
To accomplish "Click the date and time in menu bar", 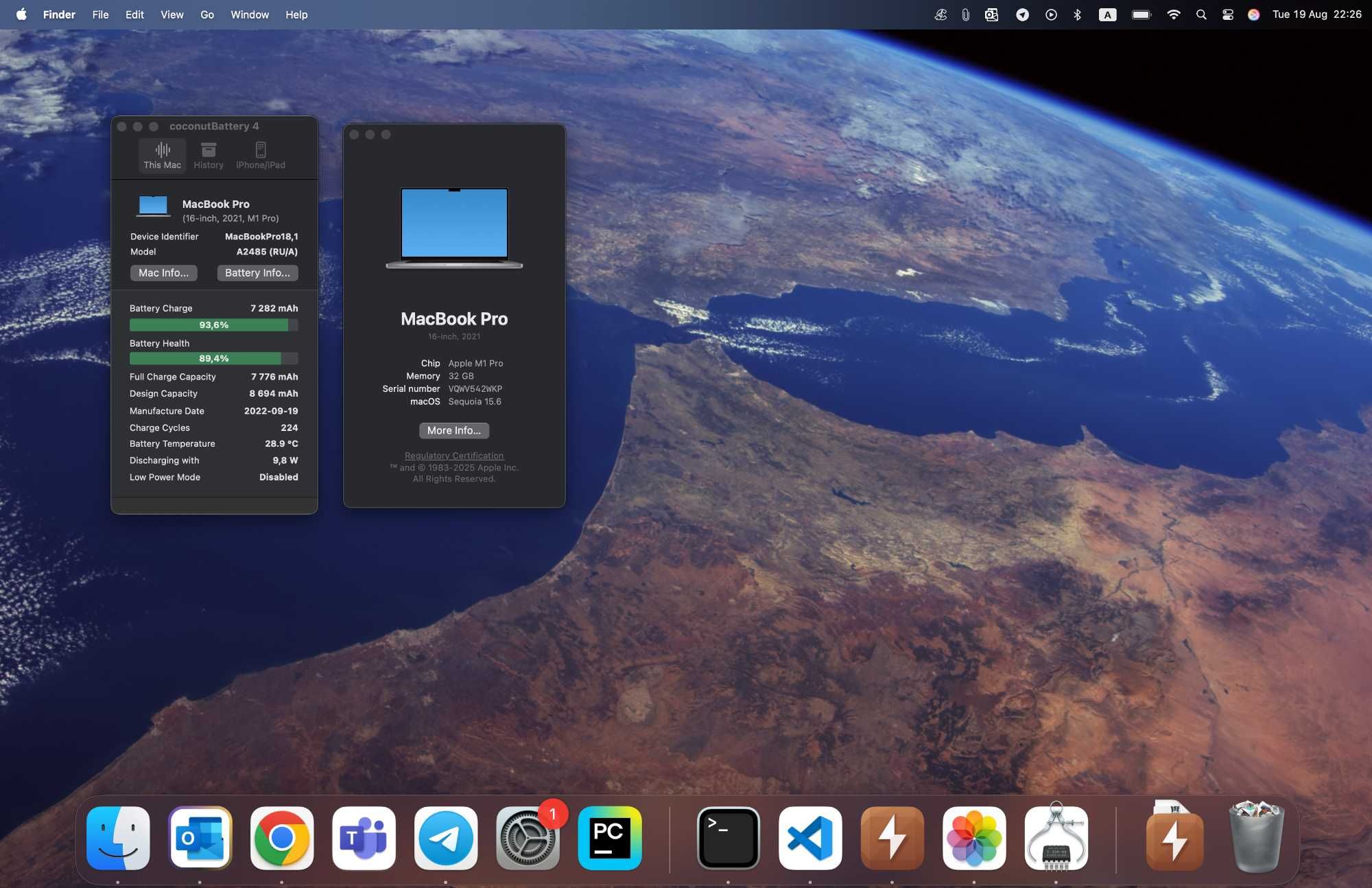I will click(x=1316, y=14).
